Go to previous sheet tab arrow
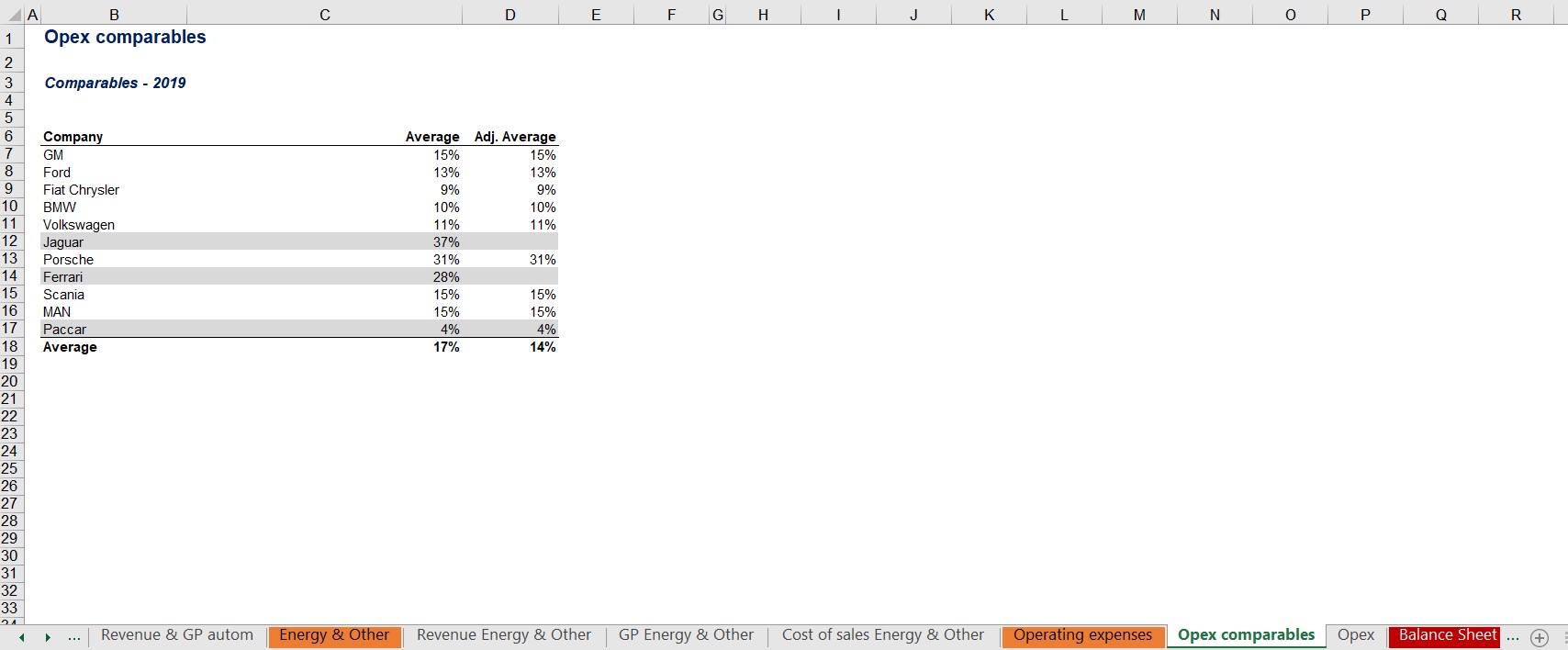 22,637
